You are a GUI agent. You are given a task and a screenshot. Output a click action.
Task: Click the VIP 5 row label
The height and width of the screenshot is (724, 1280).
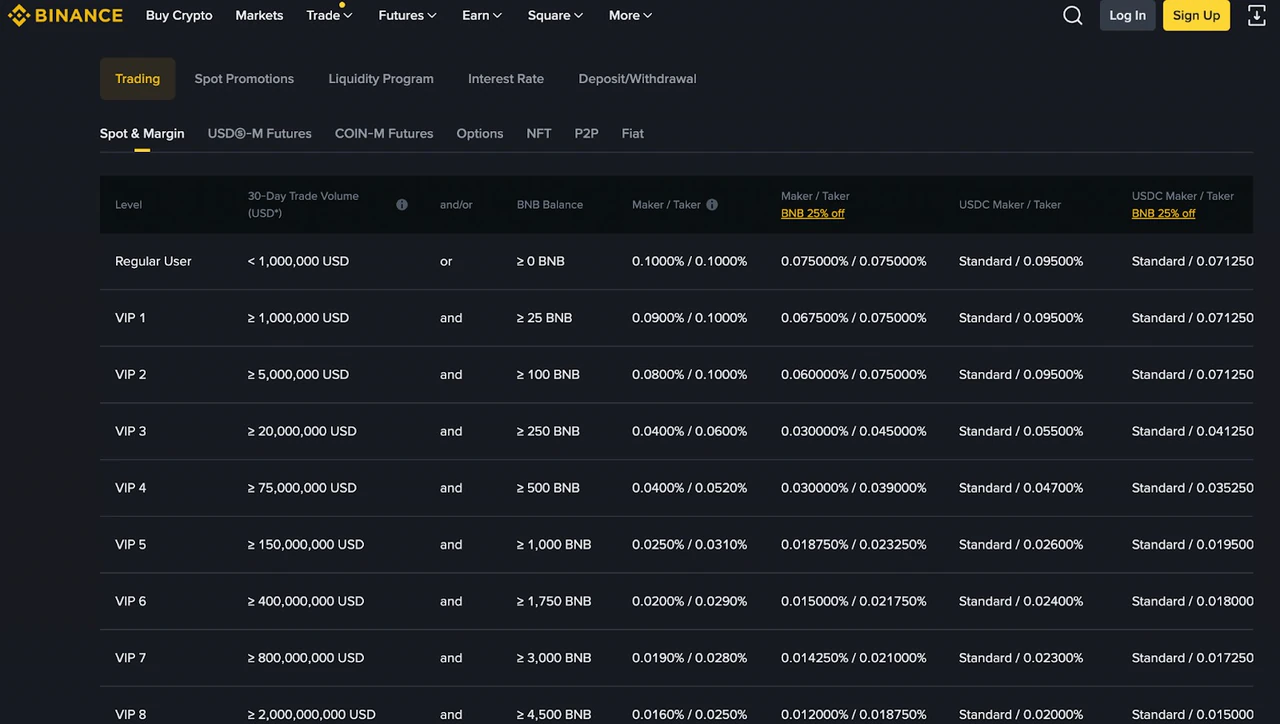[x=131, y=545]
